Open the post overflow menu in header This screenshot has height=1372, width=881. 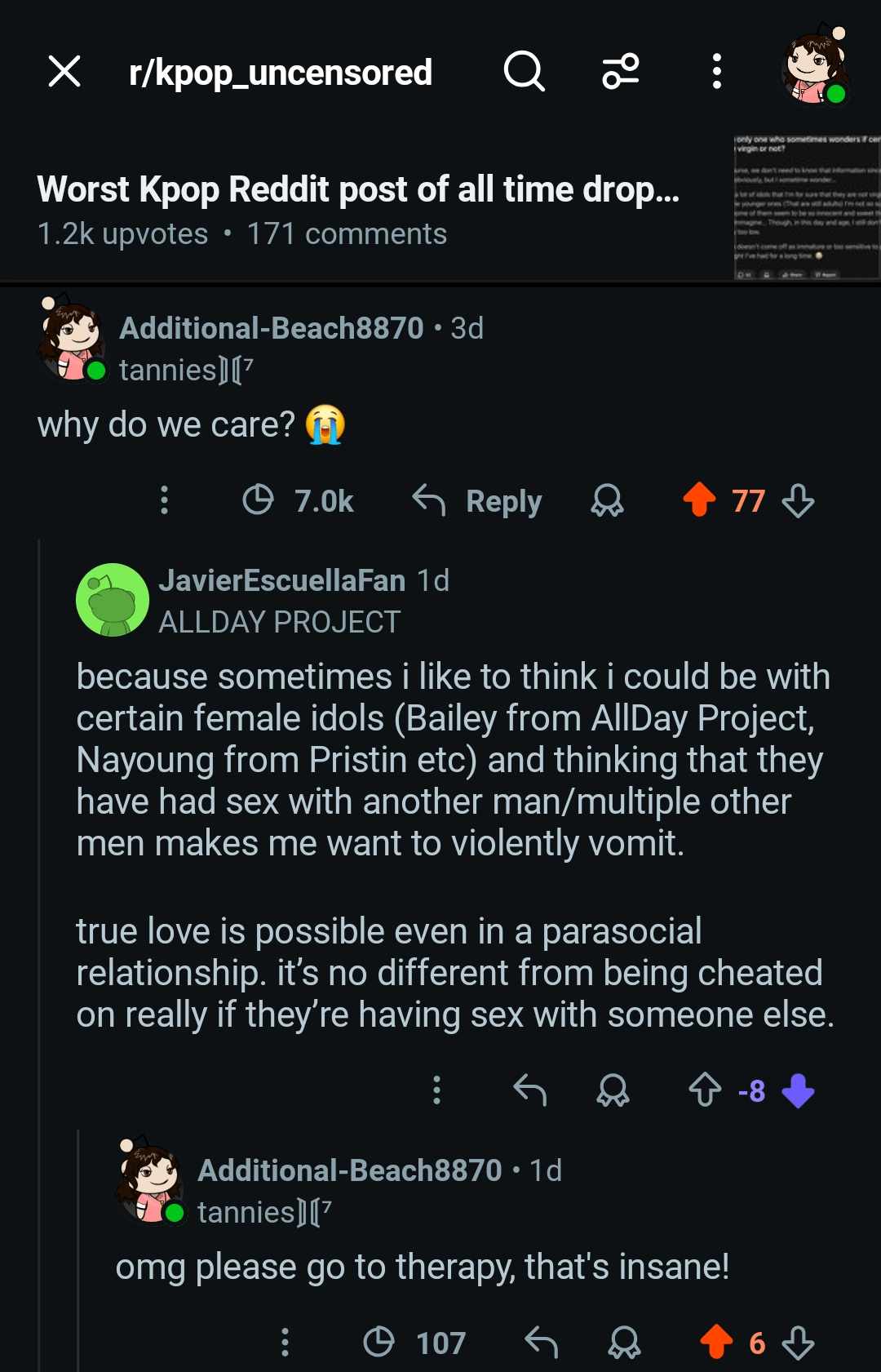click(716, 72)
